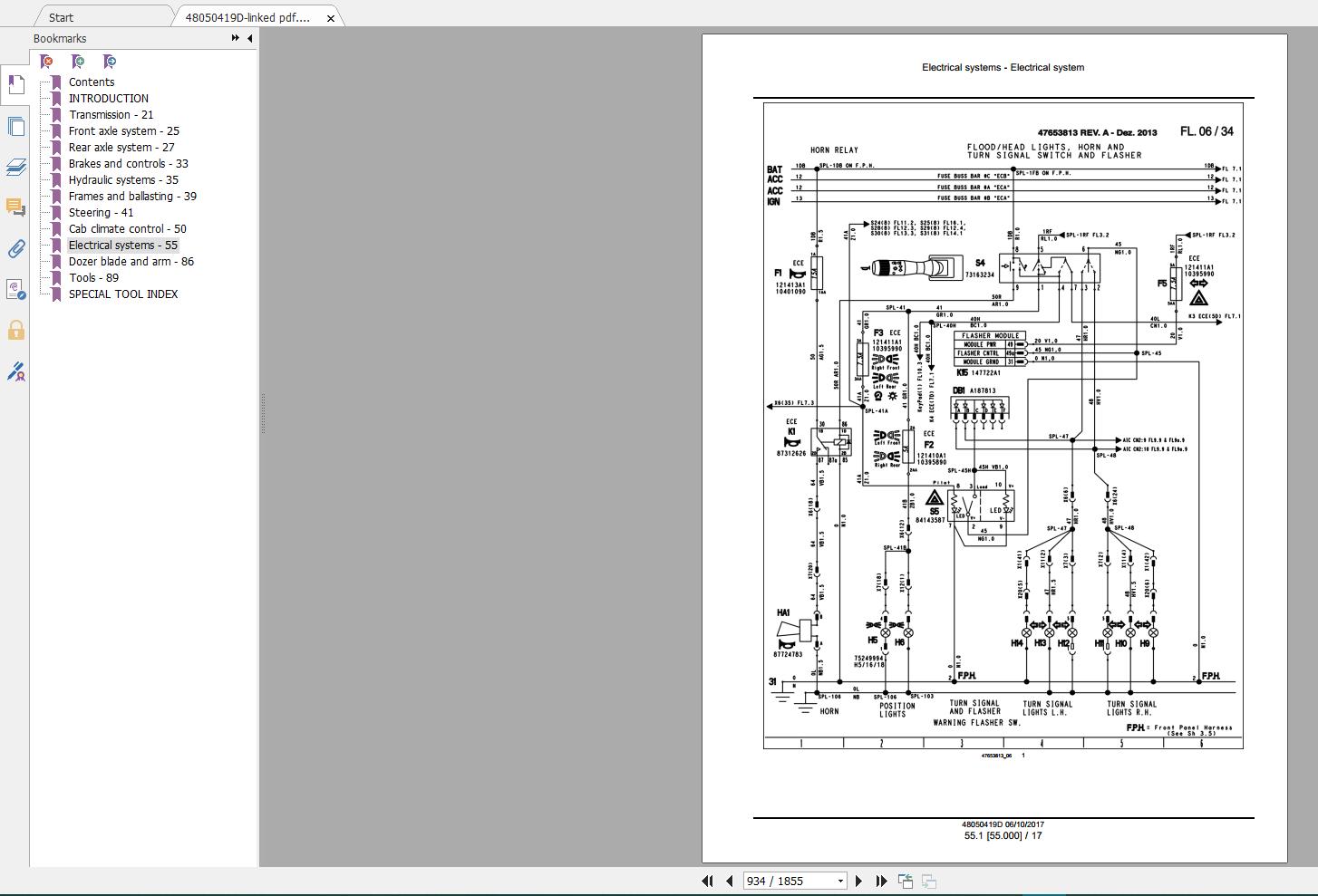Screen dimensions: 1318x896
Task: Open the Bookmarks panel icon
Action: coord(15,85)
